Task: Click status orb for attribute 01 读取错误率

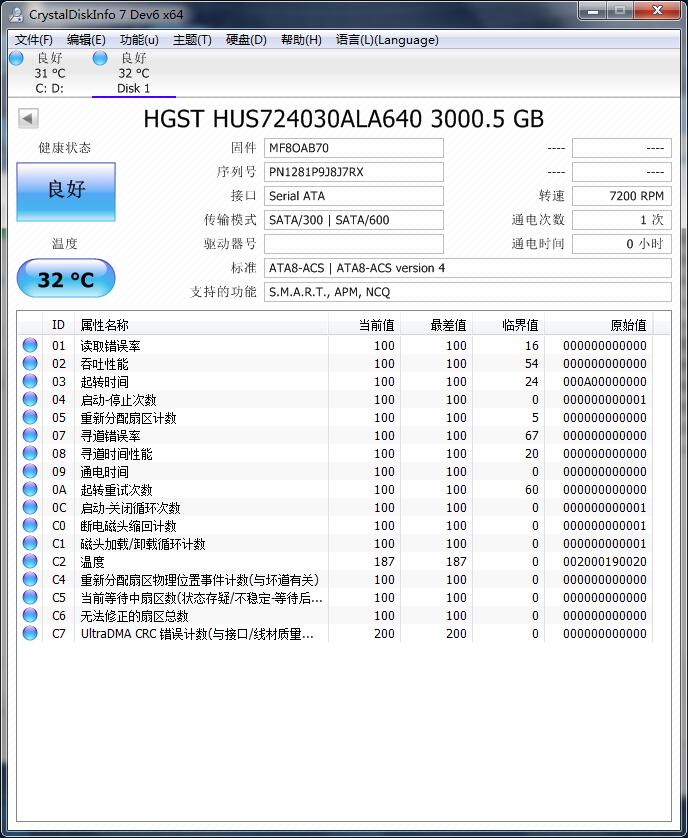Action: click(30, 345)
